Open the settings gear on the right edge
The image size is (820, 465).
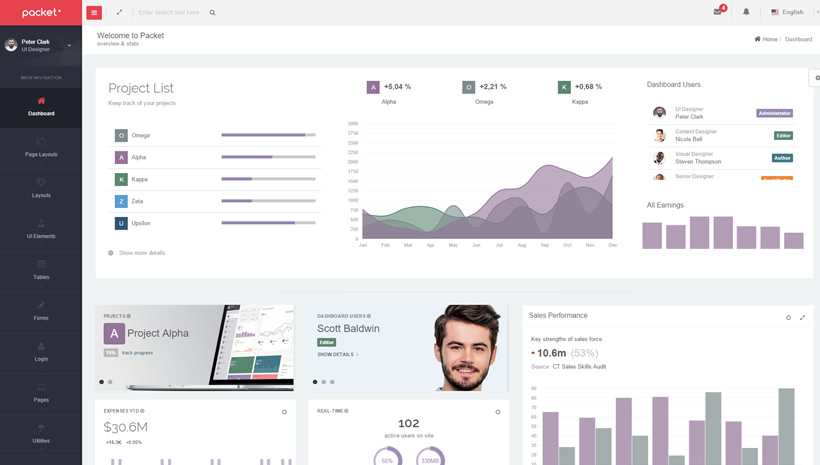pos(815,77)
